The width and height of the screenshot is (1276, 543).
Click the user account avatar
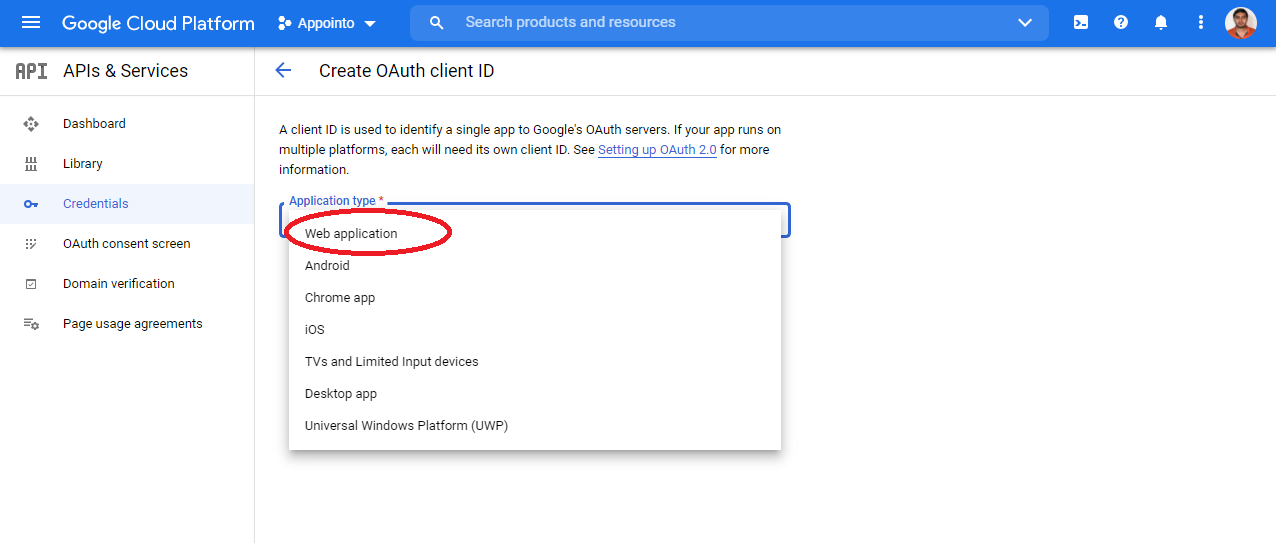(1241, 22)
